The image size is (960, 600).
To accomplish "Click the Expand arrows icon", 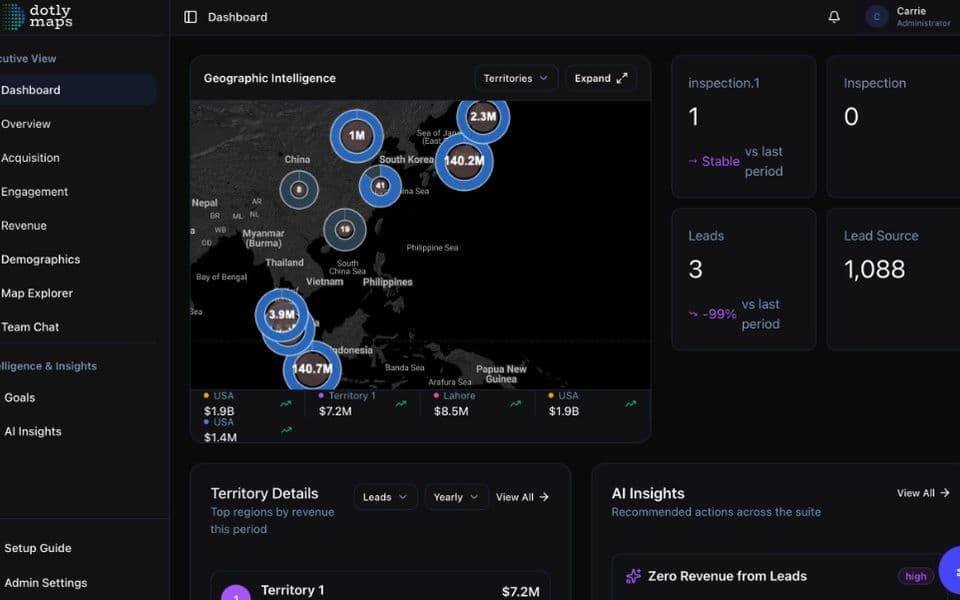I will pos(622,78).
